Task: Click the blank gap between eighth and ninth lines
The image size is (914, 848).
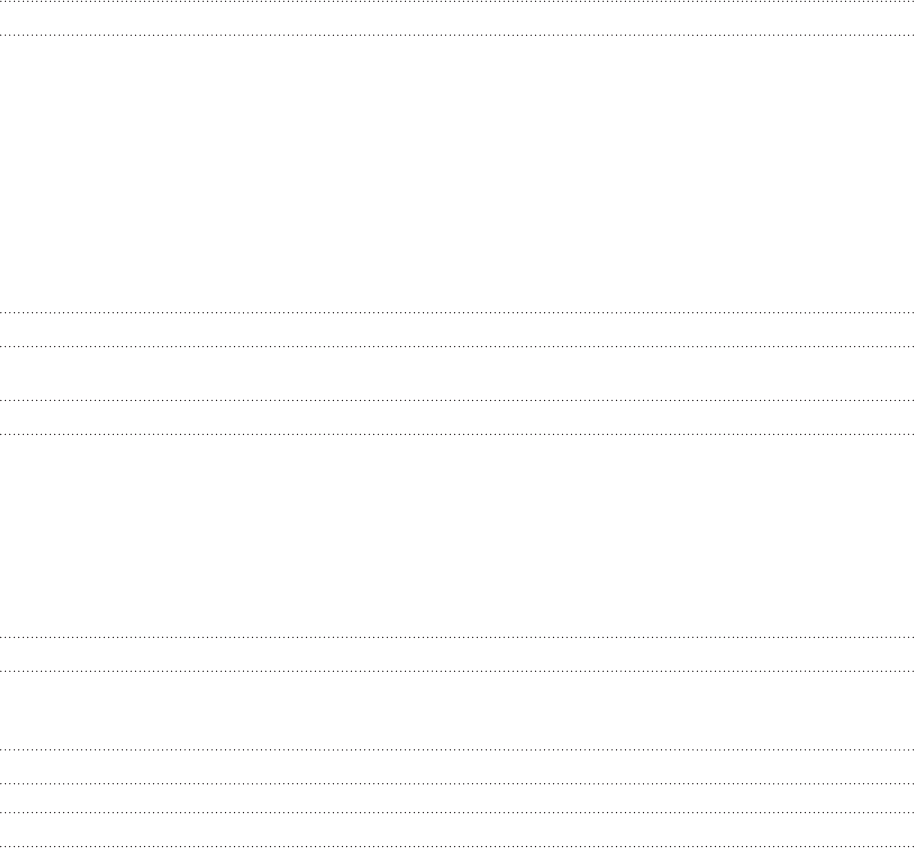Action: click(x=457, y=710)
